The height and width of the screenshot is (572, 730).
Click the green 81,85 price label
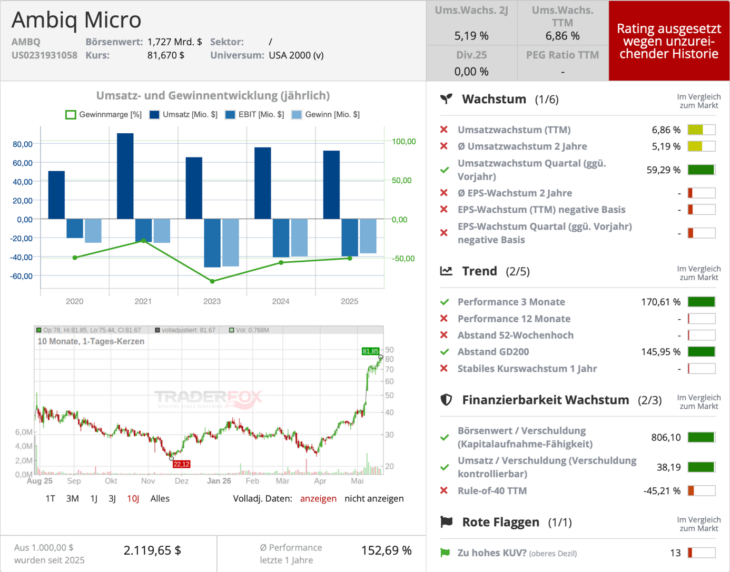[371, 351]
